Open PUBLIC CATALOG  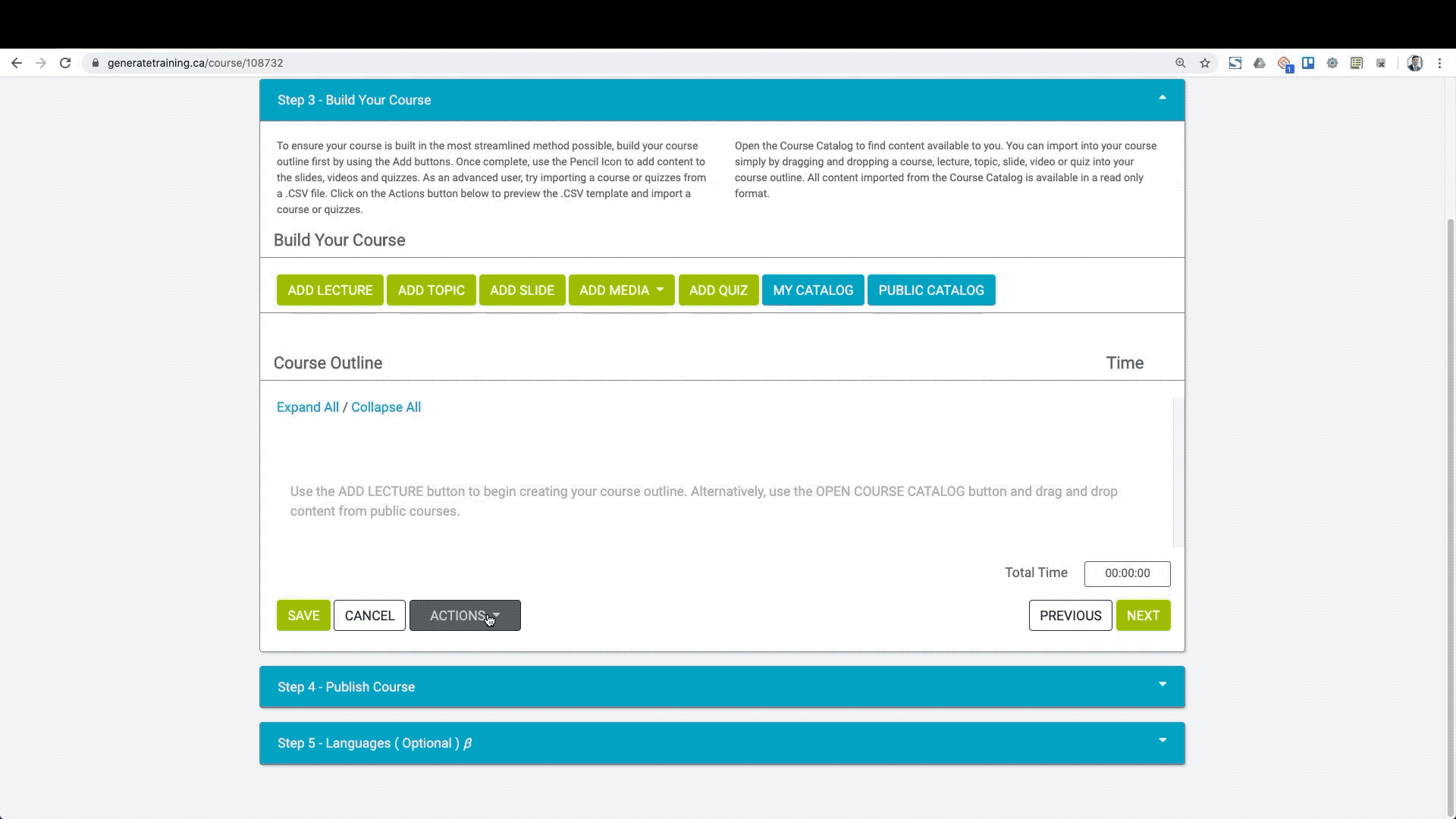pos(931,290)
